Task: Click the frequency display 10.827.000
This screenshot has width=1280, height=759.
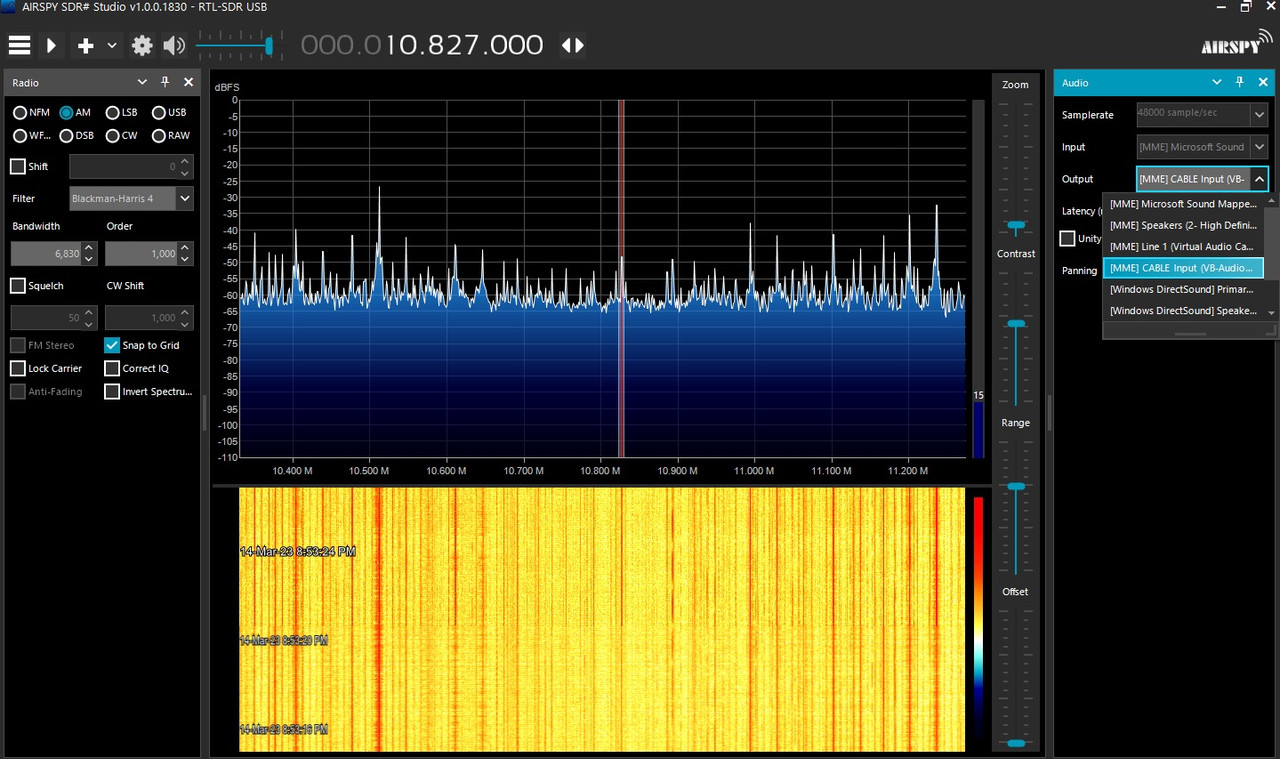Action: point(422,45)
